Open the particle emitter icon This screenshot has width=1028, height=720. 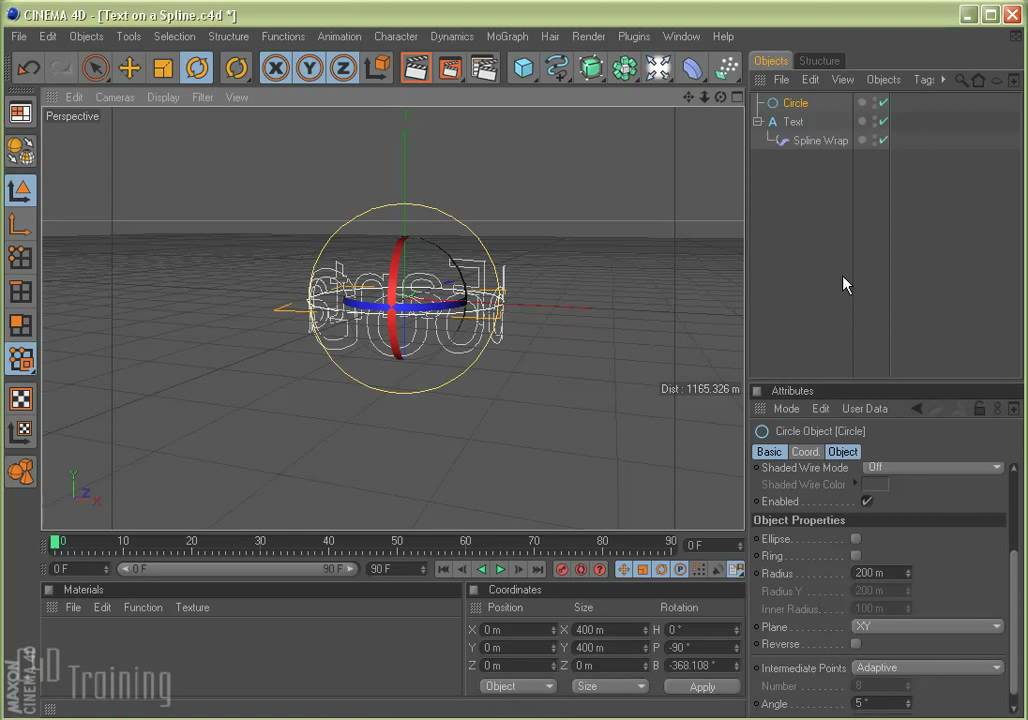pos(726,68)
